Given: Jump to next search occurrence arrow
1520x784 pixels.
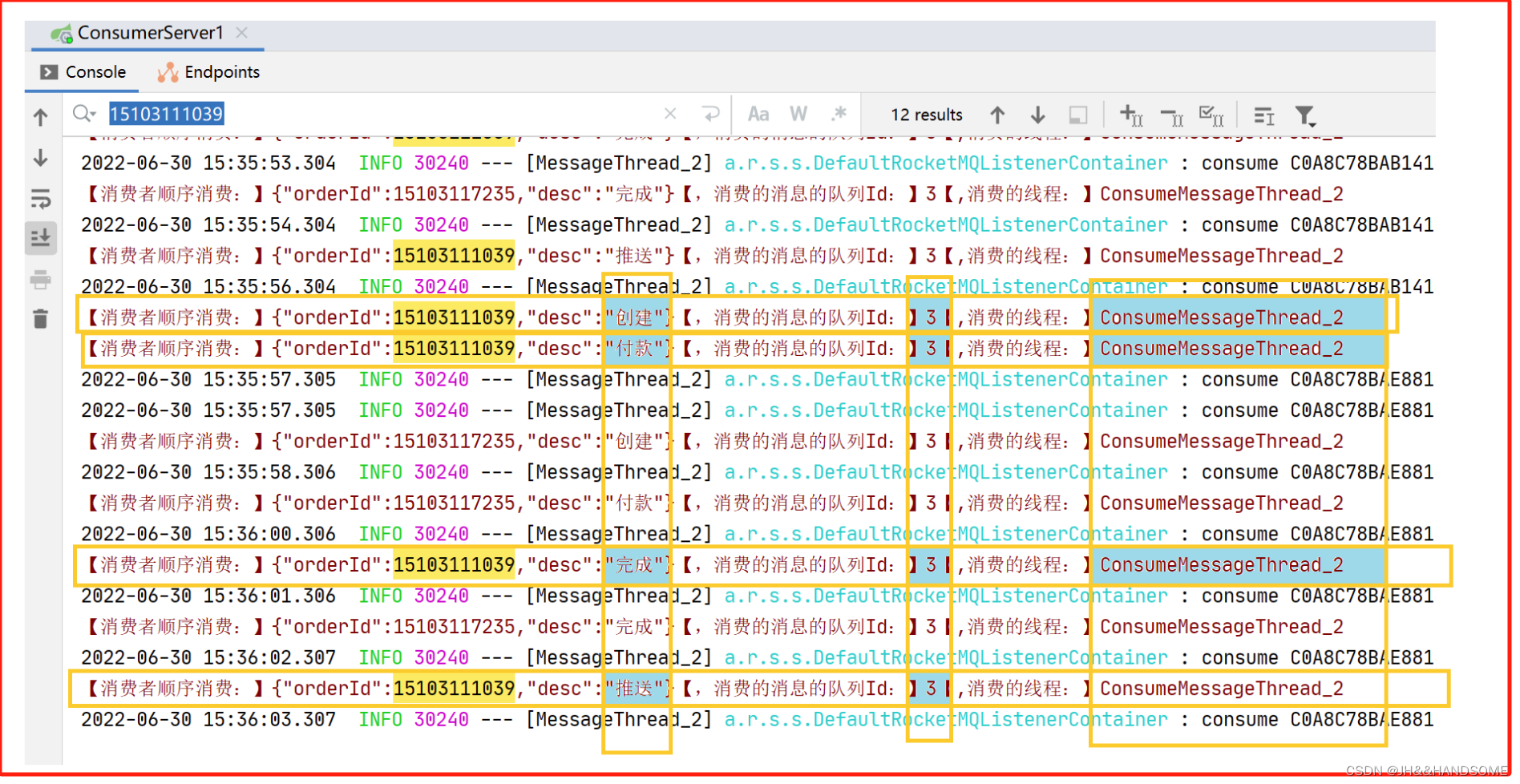Looking at the screenshot, I should pyautogui.click(x=1037, y=115).
